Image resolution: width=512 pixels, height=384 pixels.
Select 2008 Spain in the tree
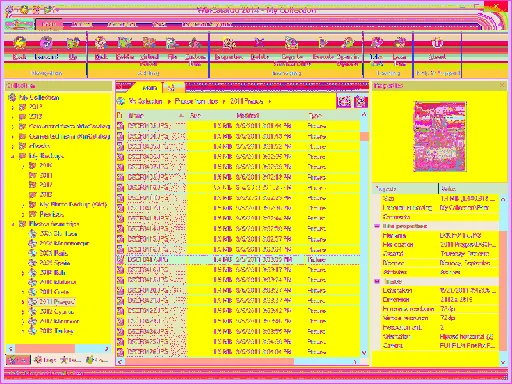click(55, 263)
